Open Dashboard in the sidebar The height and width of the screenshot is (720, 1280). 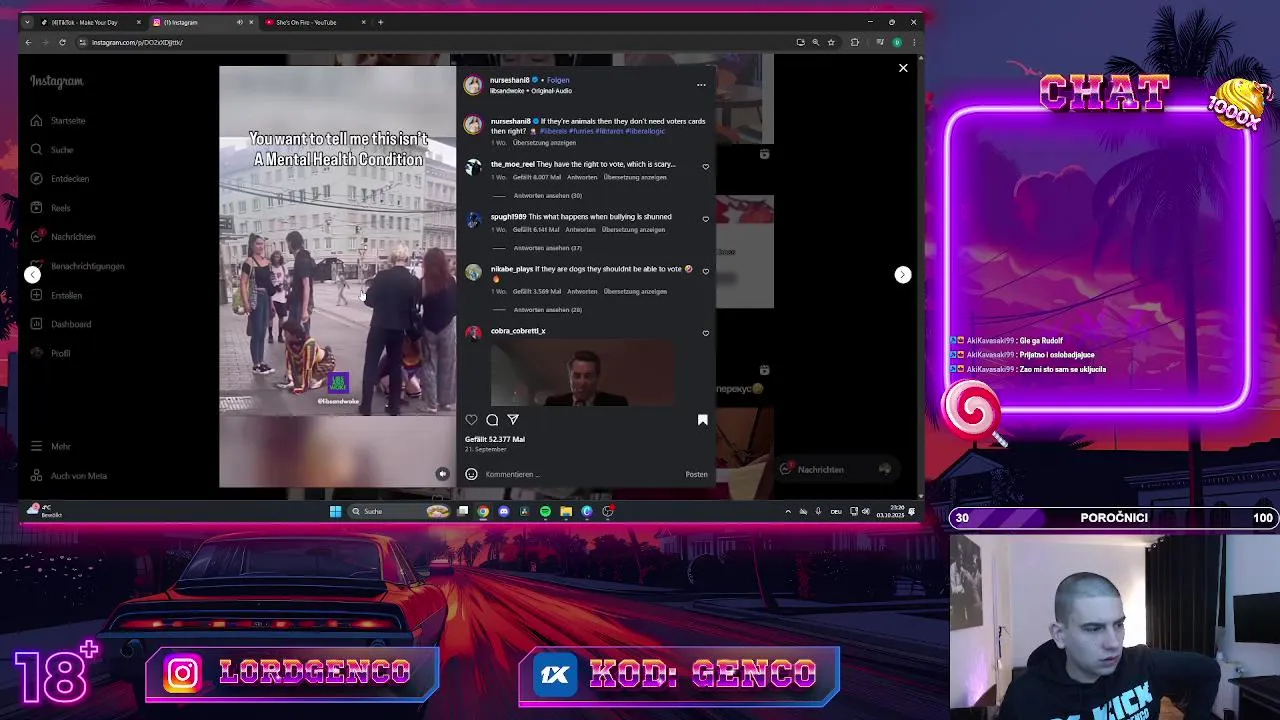[x=61, y=324]
